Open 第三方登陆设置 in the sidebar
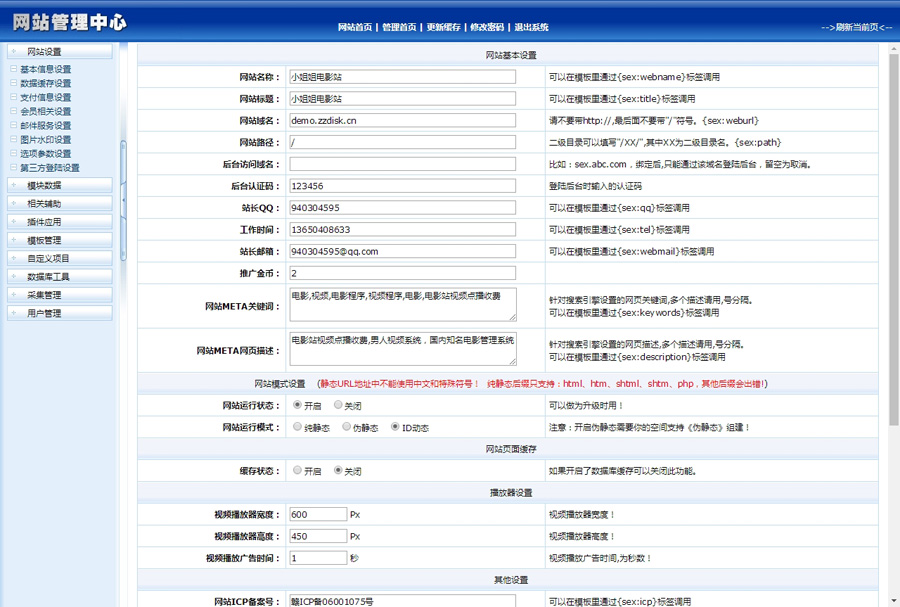Screen dimensions: 900x607 click(x=49, y=168)
